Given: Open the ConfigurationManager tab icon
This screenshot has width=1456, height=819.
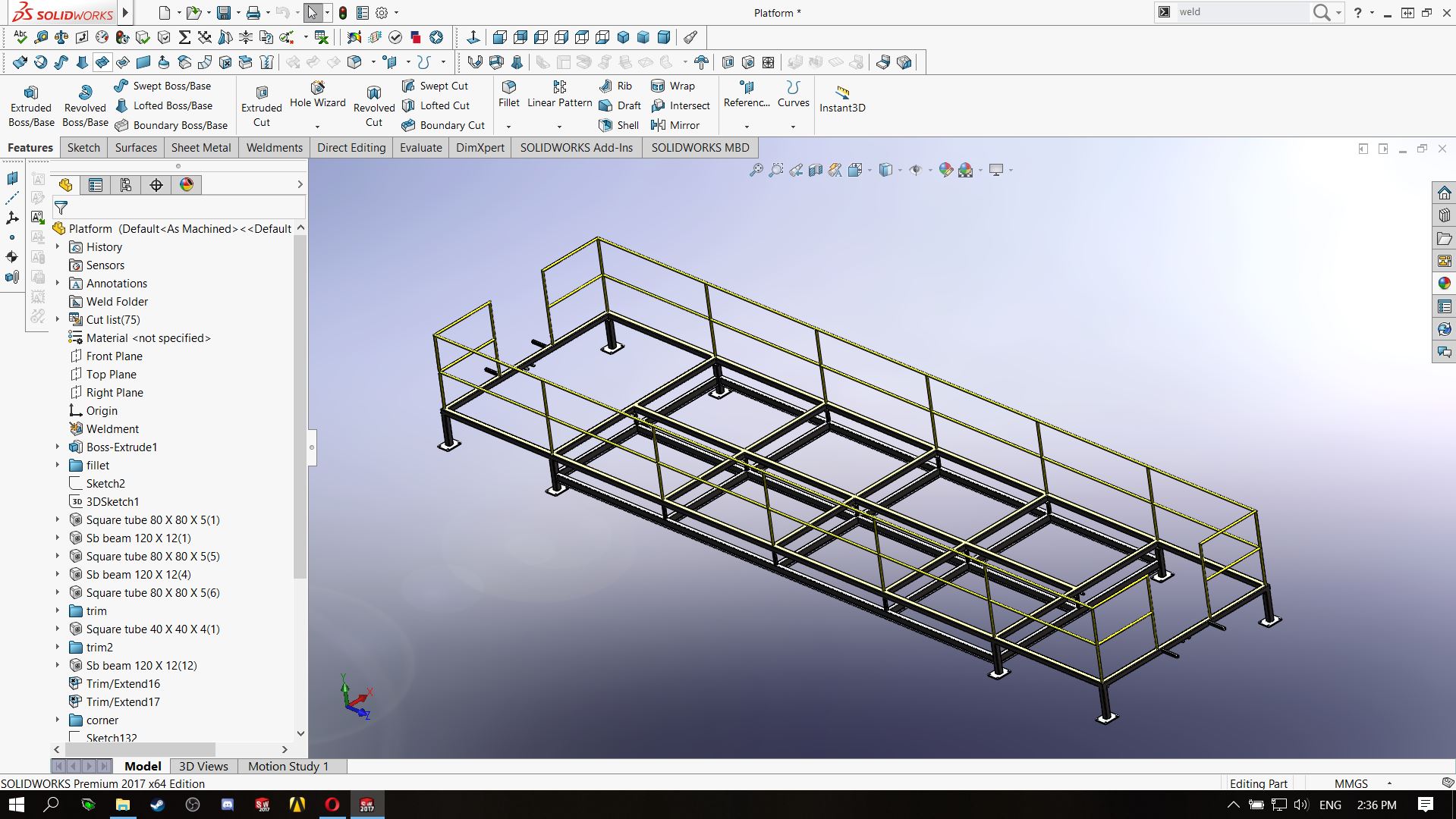Looking at the screenshot, I should (126, 185).
